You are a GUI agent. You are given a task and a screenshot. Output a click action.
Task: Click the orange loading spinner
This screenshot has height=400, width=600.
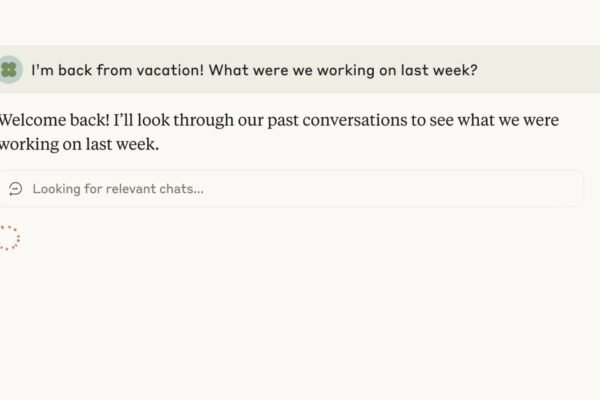(9, 238)
